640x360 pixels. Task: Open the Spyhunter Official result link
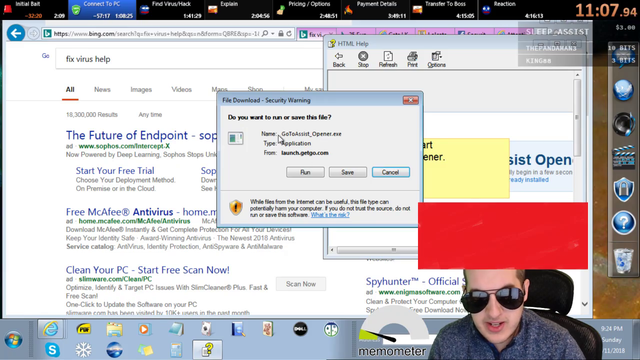(415, 282)
